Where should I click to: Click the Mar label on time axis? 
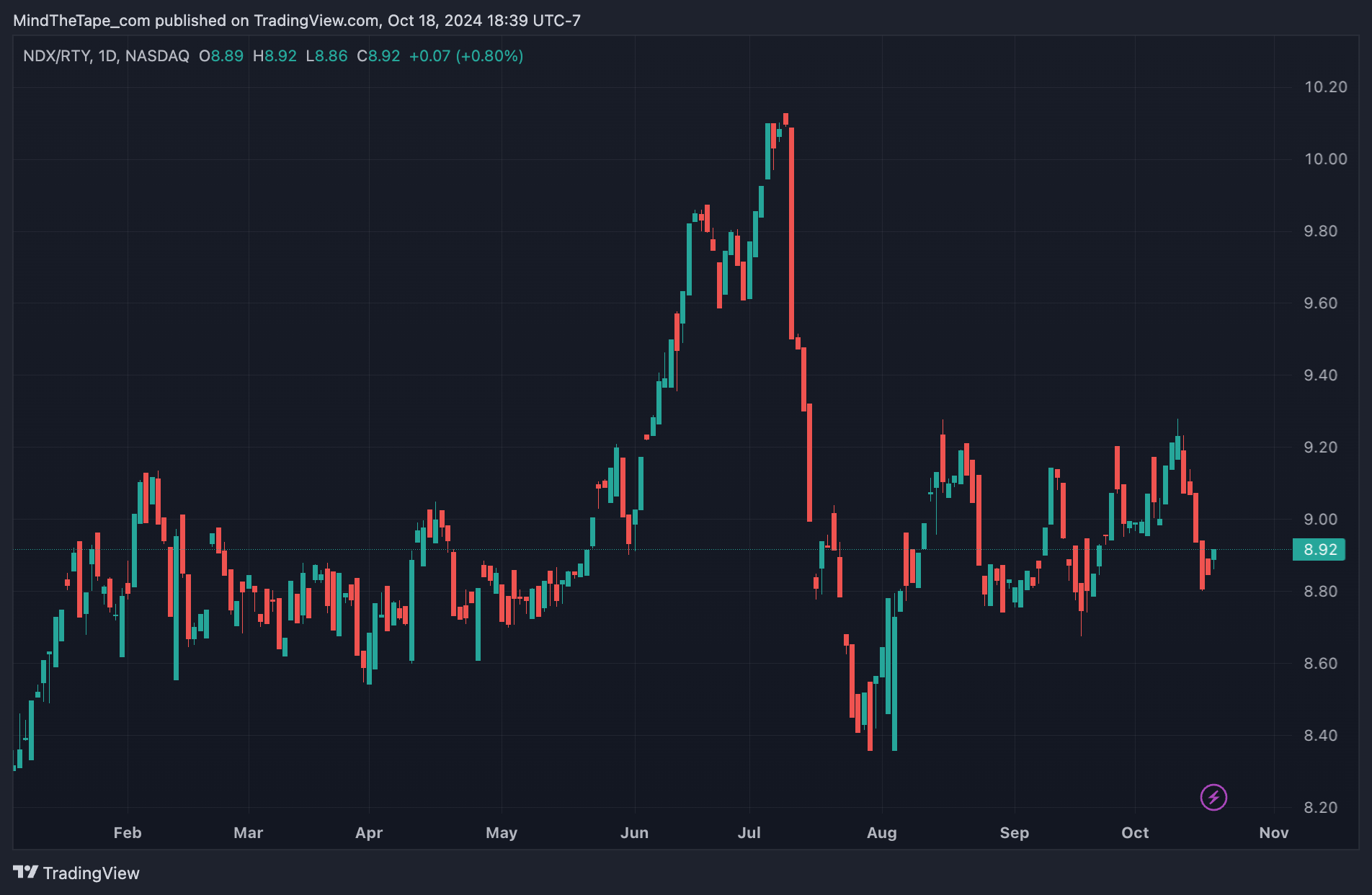coord(249,833)
